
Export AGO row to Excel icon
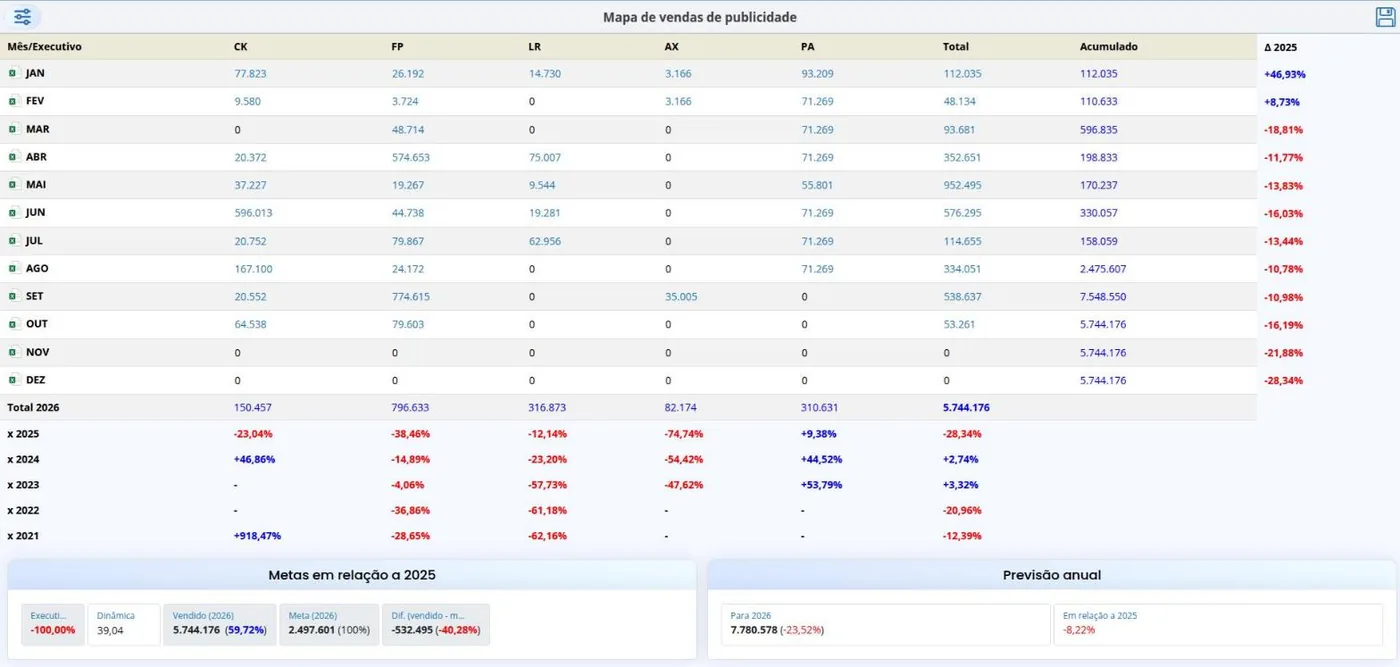click(x=13, y=269)
